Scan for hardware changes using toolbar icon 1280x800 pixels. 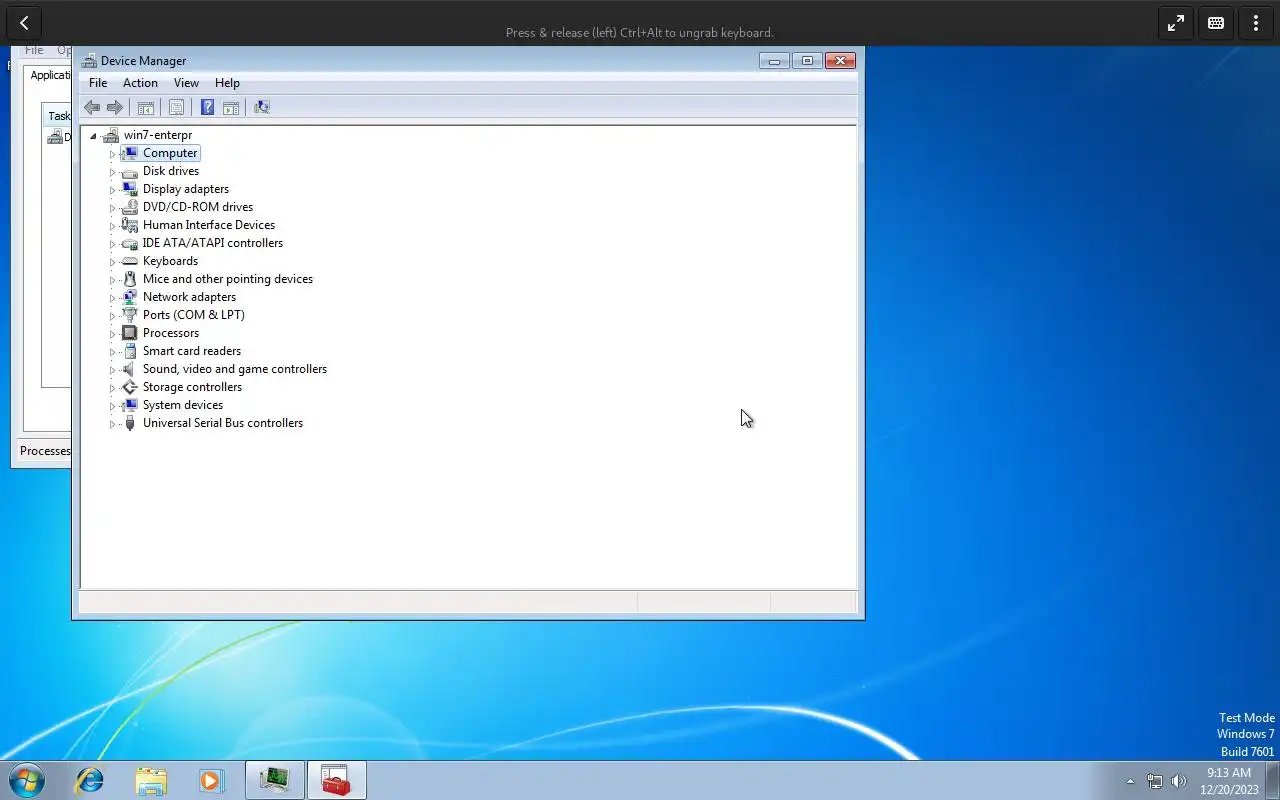click(x=262, y=107)
